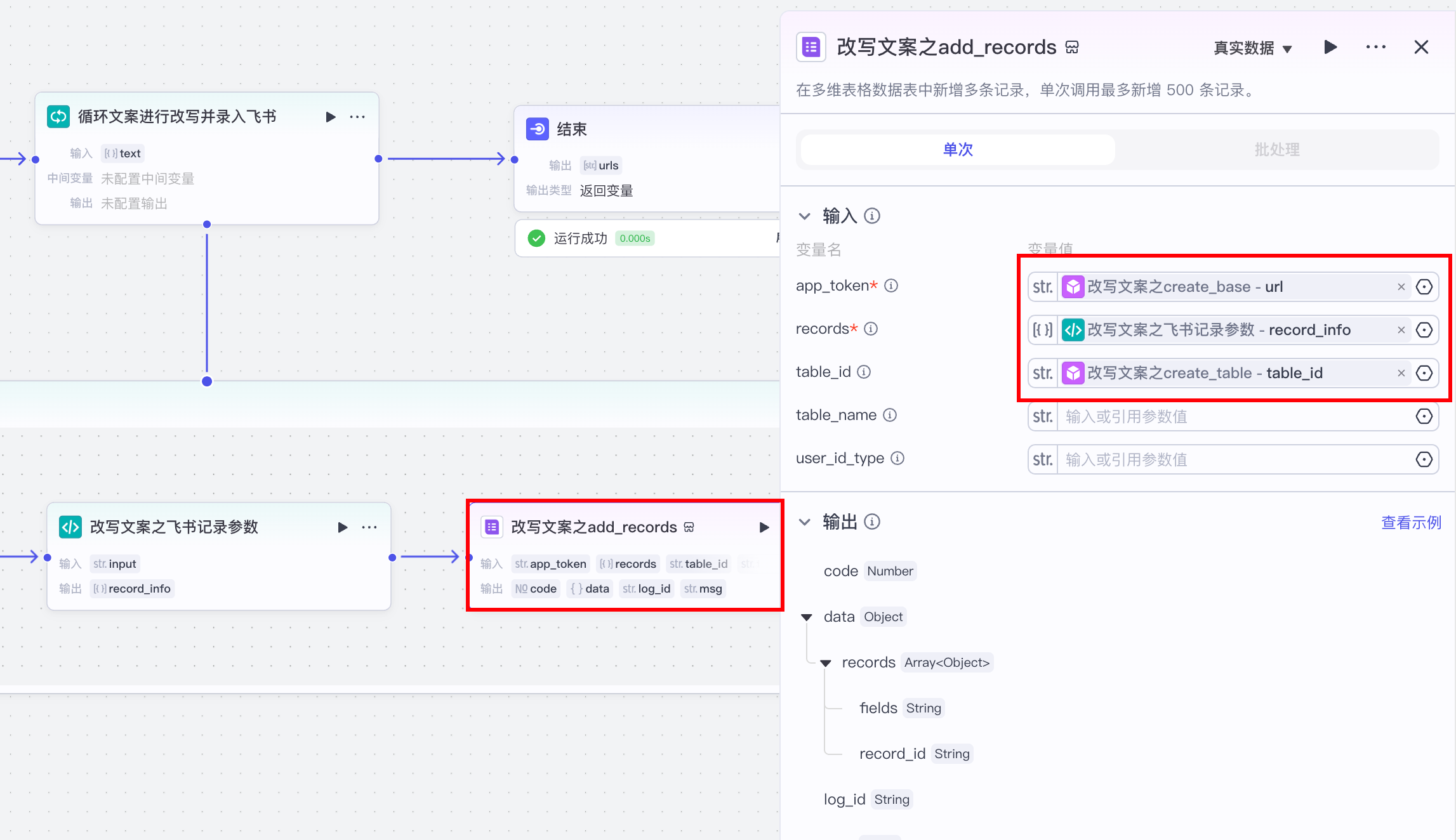Viewport: 1456px width, 840px height.
Task: Collapse the records Array<Object> tree node
Action: coord(825,662)
